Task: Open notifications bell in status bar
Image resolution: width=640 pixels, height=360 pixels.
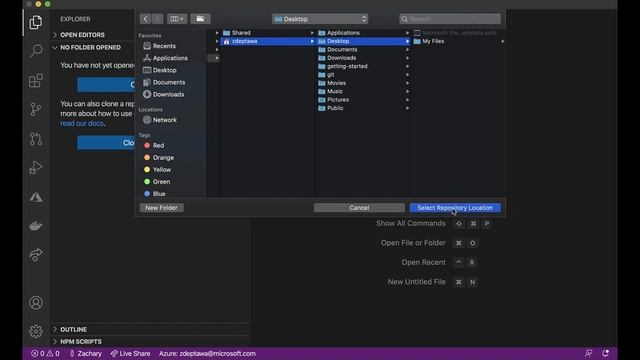Action: point(606,353)
